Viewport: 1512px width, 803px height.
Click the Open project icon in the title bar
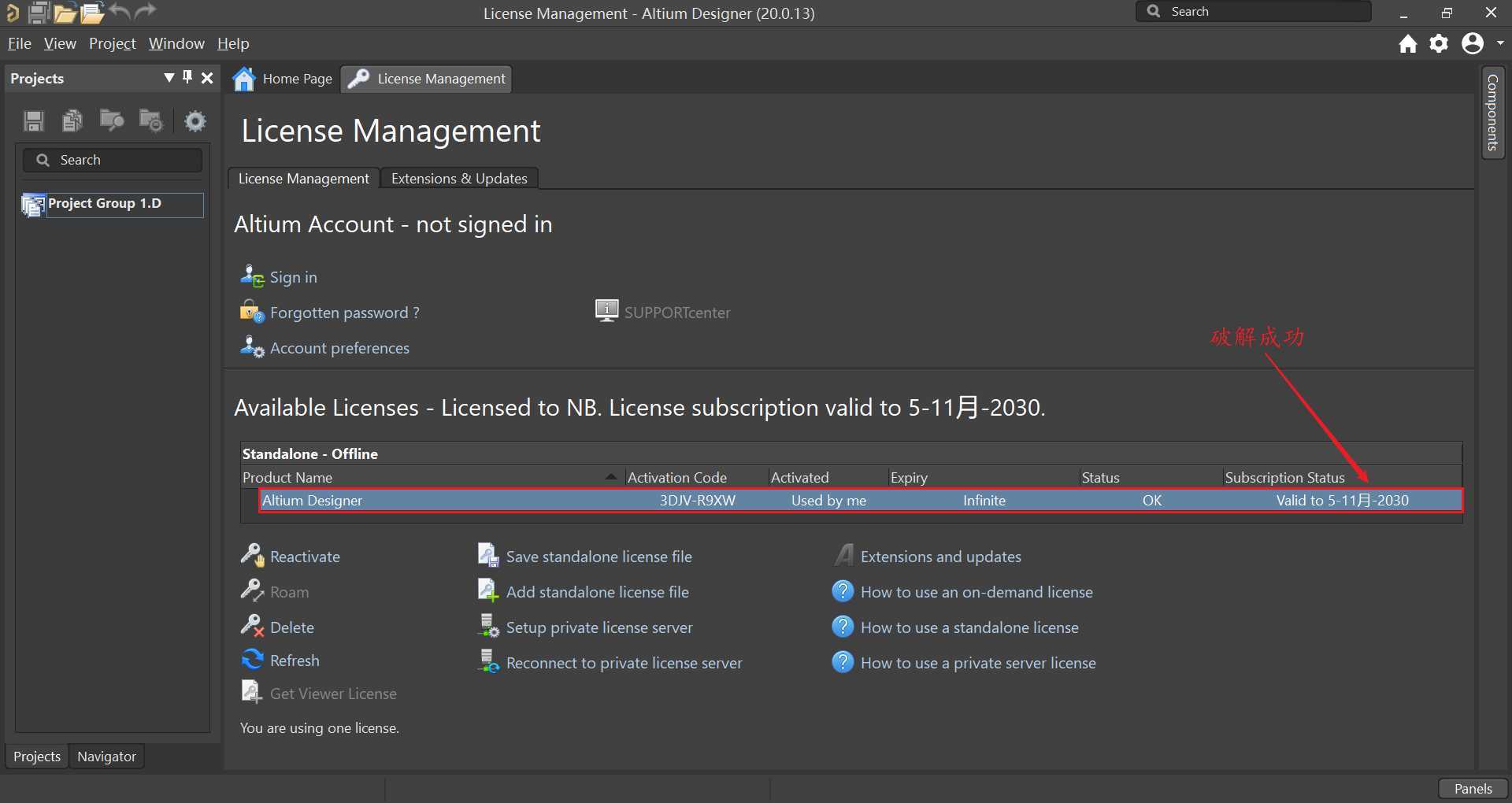(92, 13)
